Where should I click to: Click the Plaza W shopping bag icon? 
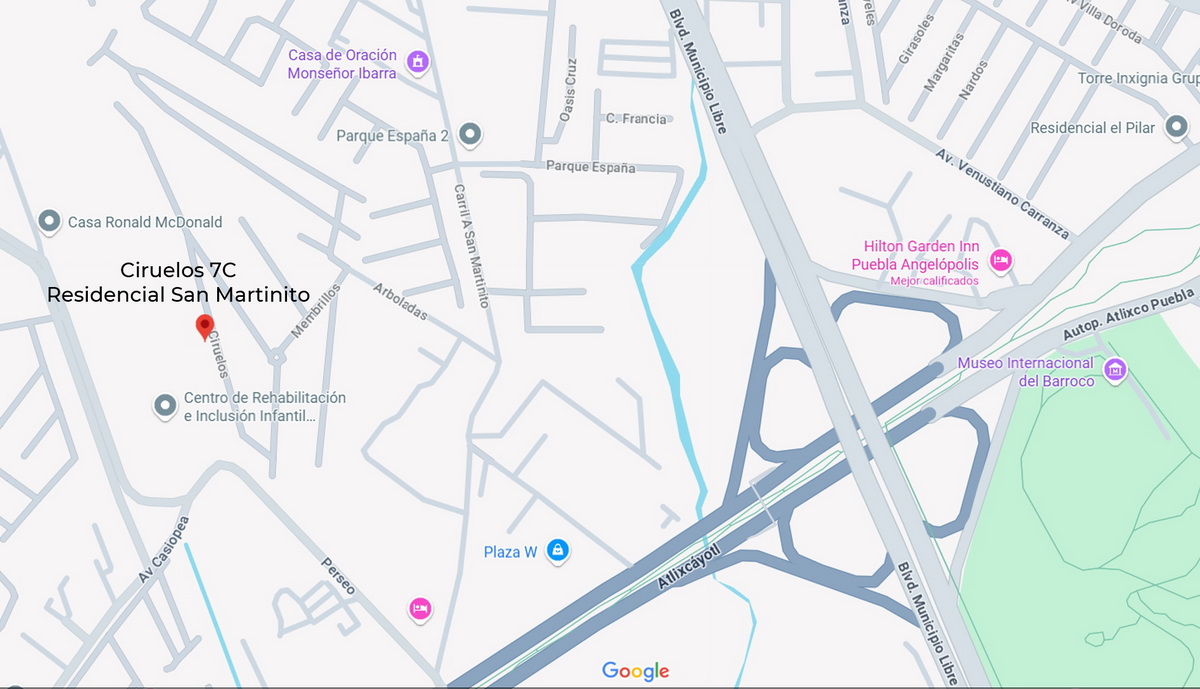(558, 551)
